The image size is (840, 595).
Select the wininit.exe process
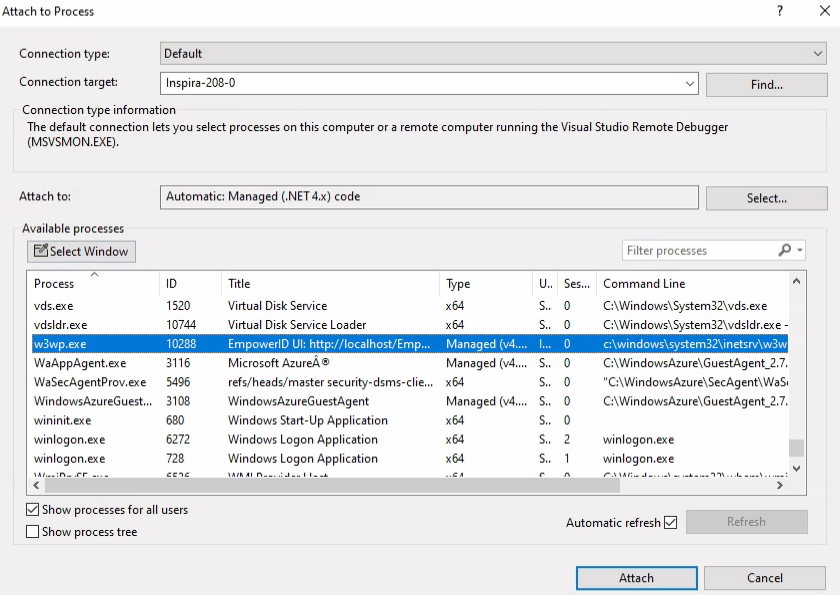click(x=410, y=420)
